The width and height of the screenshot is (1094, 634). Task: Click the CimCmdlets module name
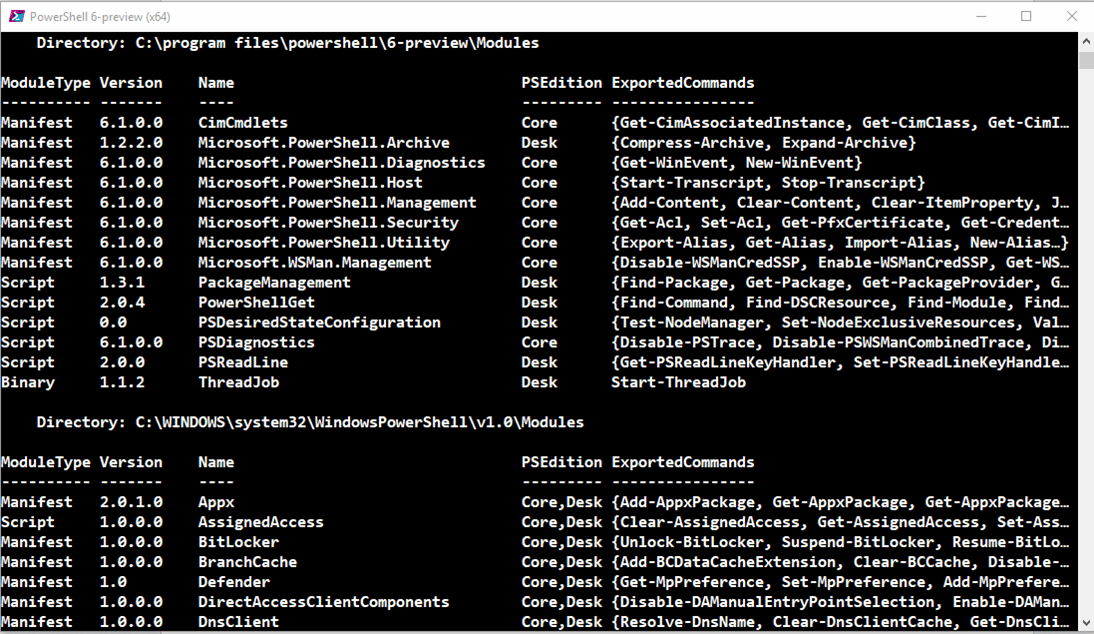click(242, 123)
